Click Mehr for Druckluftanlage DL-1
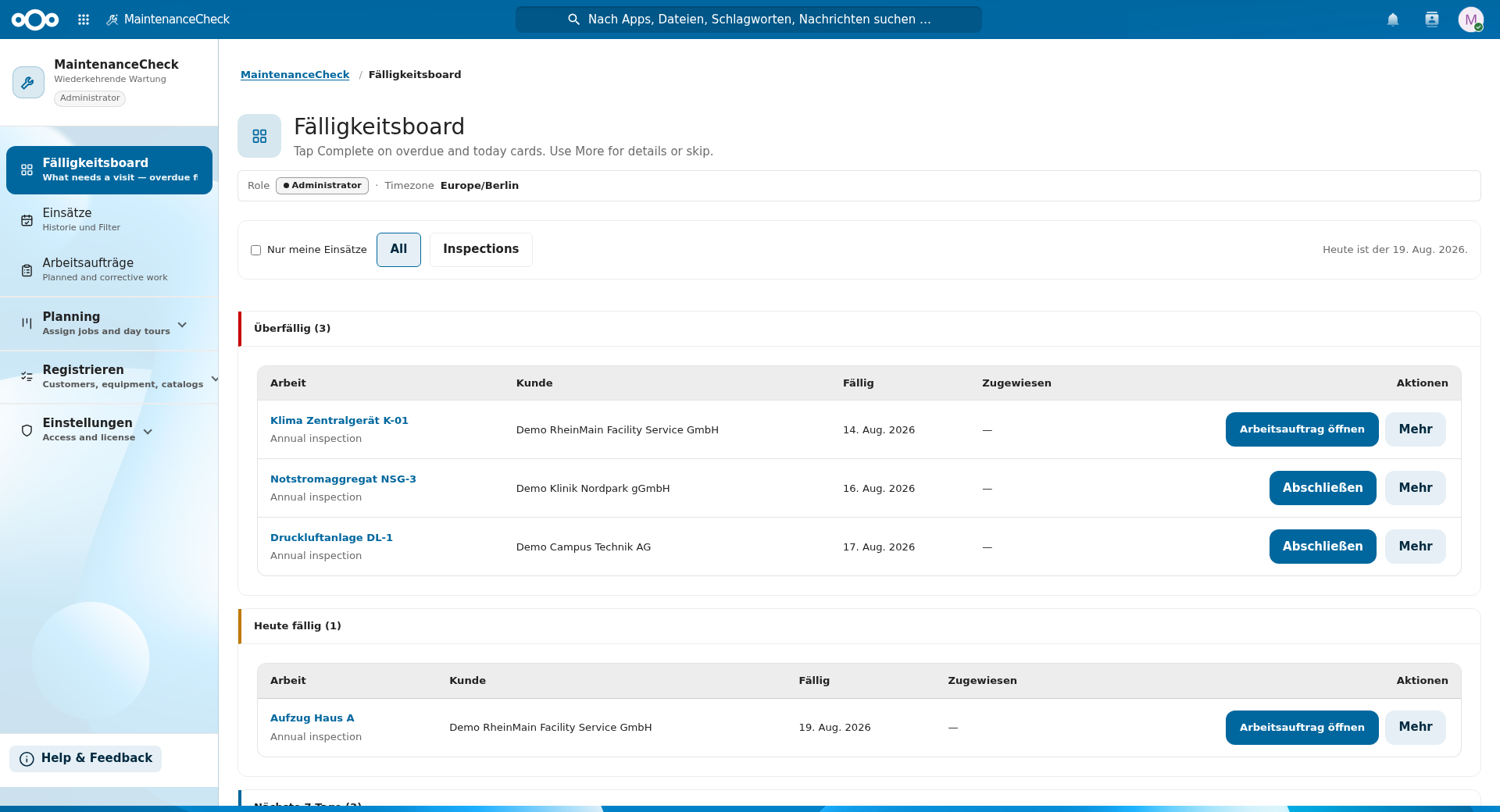The height and width of the screenshot is (812, 1500). [1415, 547]
